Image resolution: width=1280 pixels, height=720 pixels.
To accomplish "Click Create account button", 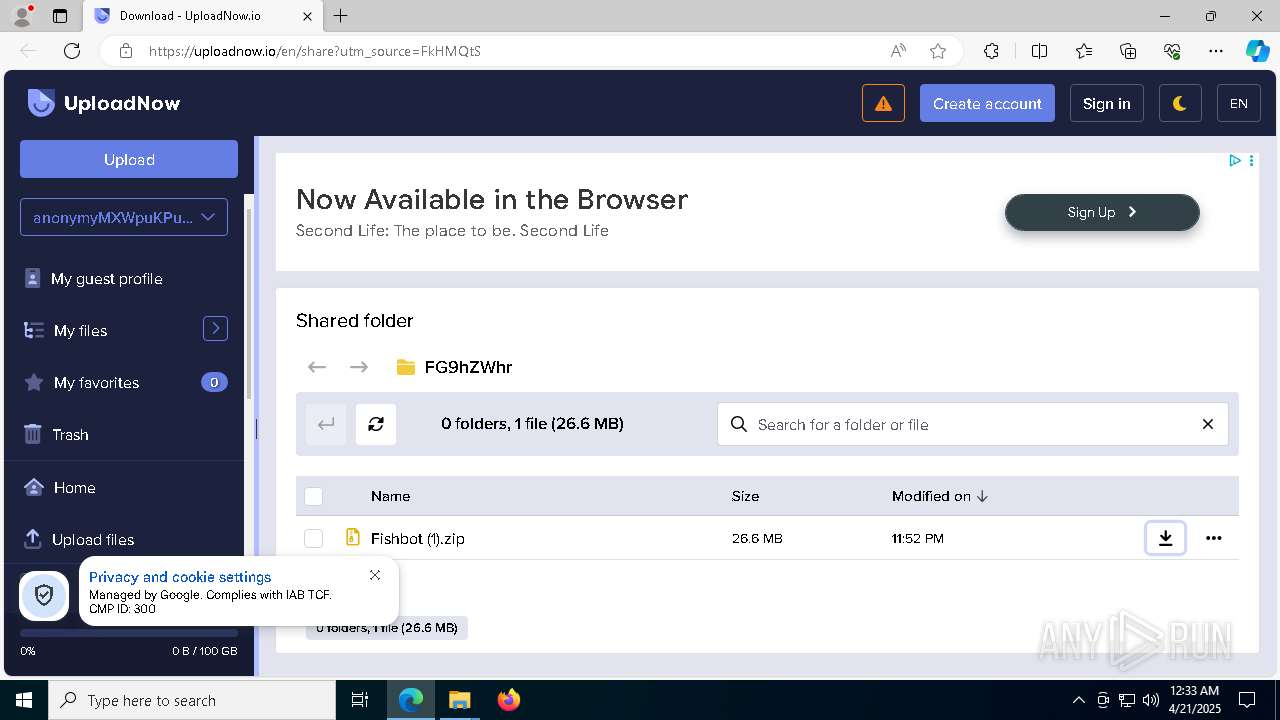I will (x=987, y=103).
